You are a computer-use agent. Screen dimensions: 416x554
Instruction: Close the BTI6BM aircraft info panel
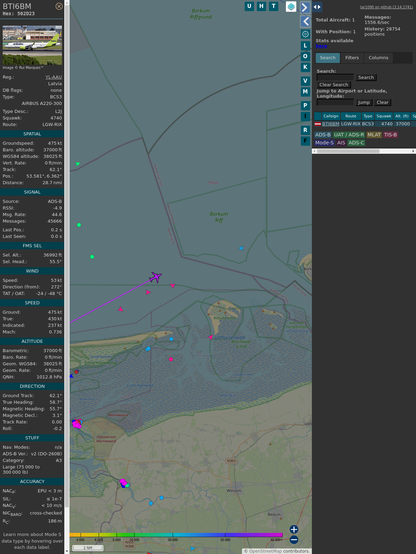[59, 6]
